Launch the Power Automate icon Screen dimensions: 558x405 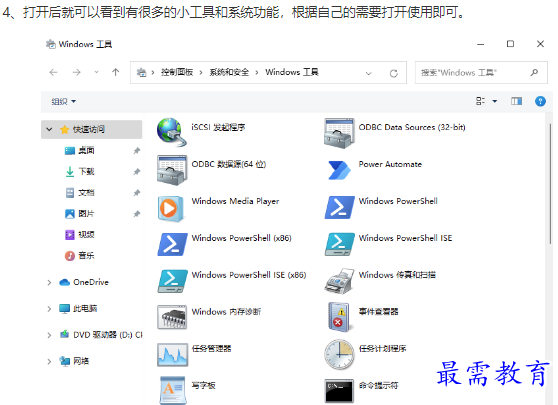339,170
